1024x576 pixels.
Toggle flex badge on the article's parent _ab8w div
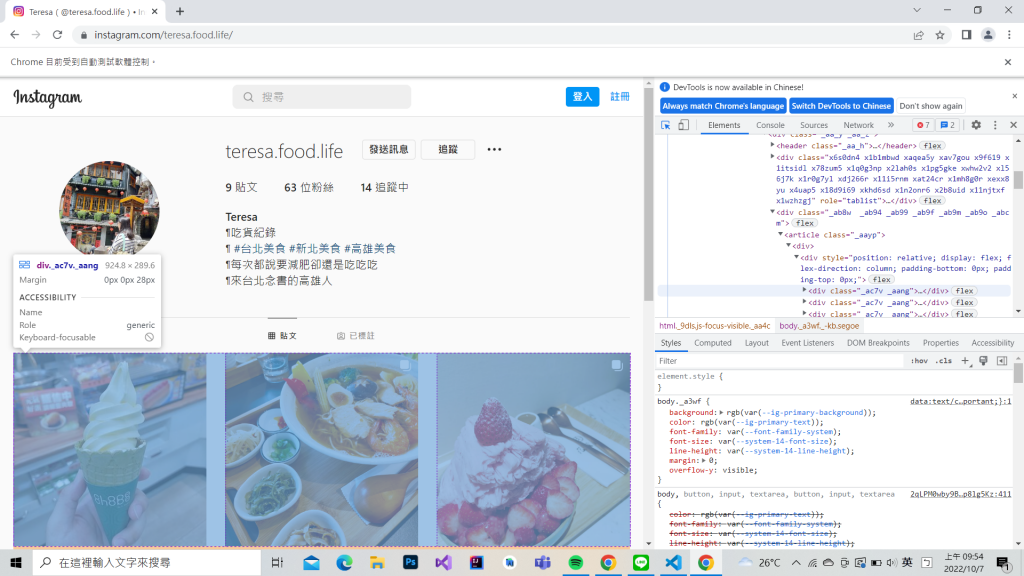click(805, 223)
